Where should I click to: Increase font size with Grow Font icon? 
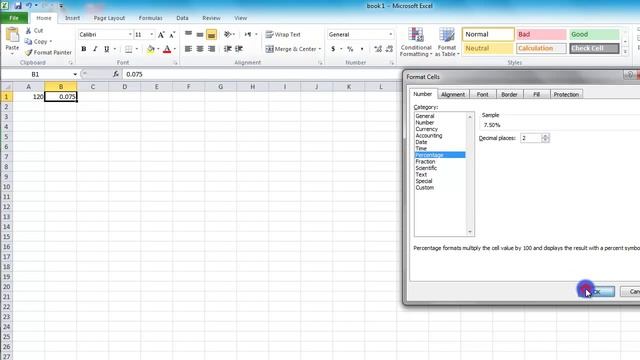(x=161, y=35)
